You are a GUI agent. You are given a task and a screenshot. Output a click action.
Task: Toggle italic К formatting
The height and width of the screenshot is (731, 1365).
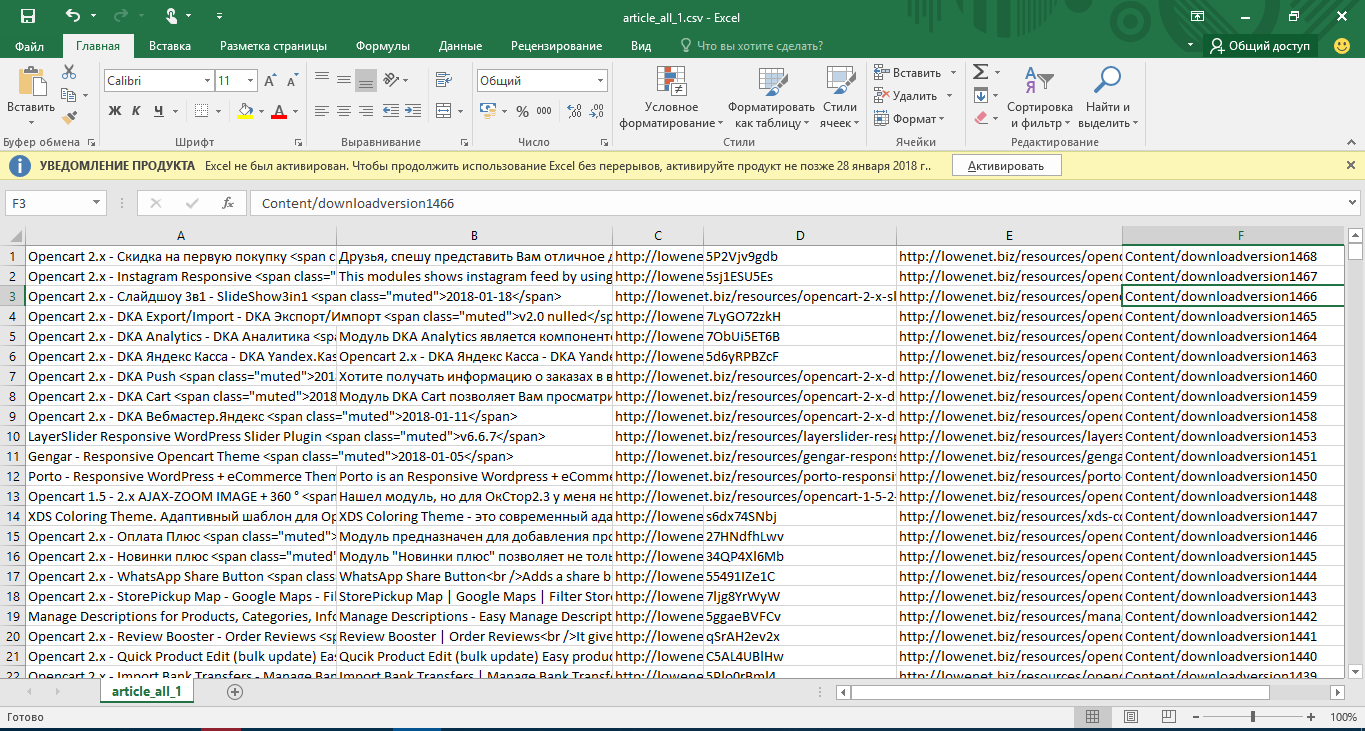(136, 110)
